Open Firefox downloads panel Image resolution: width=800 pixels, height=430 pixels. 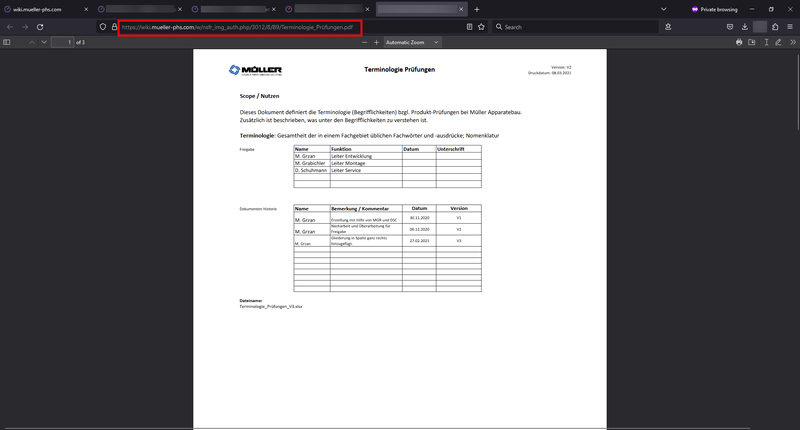pyautogui.click(x=745, y=27)
